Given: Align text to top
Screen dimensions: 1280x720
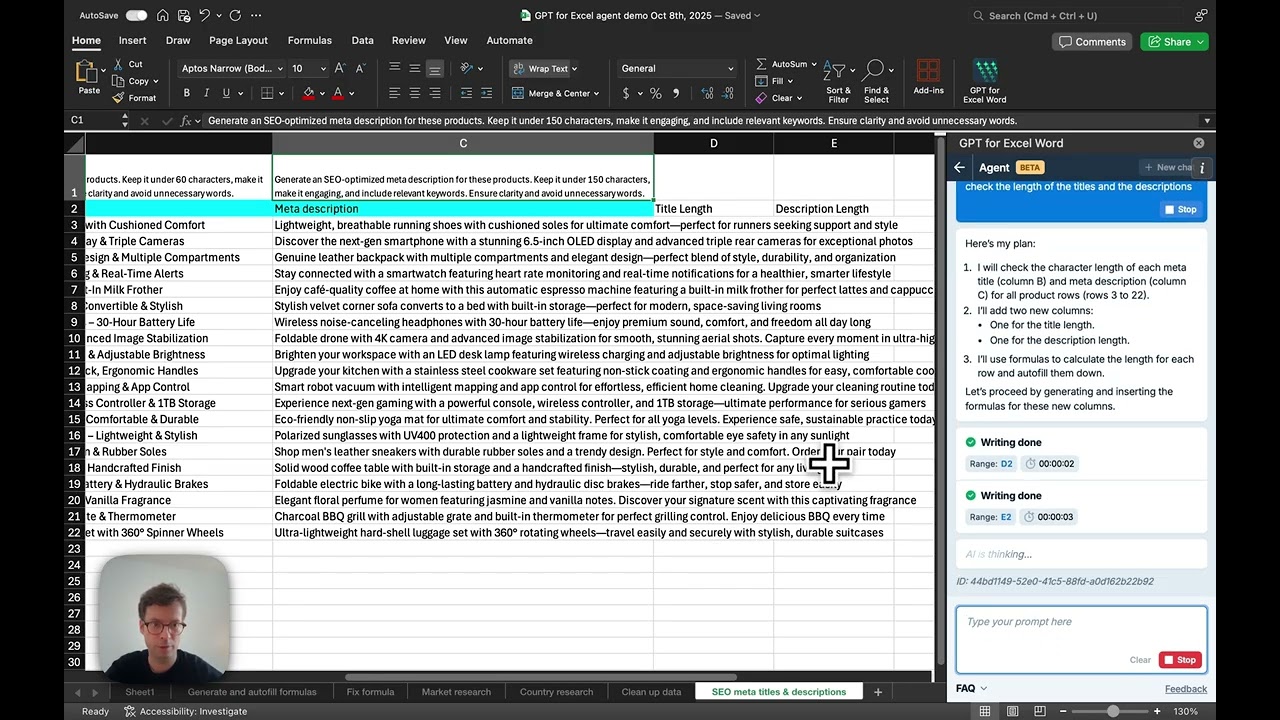Looking at the screenshot, I should click(394, 68).
